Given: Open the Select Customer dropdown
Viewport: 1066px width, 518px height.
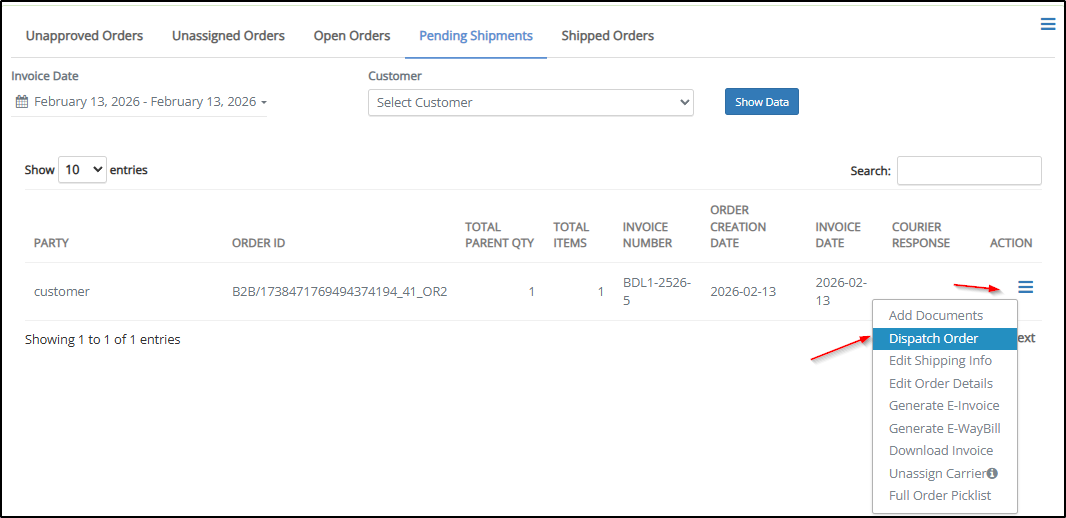Looking at the screenshot, I should (x=530, y=102).
